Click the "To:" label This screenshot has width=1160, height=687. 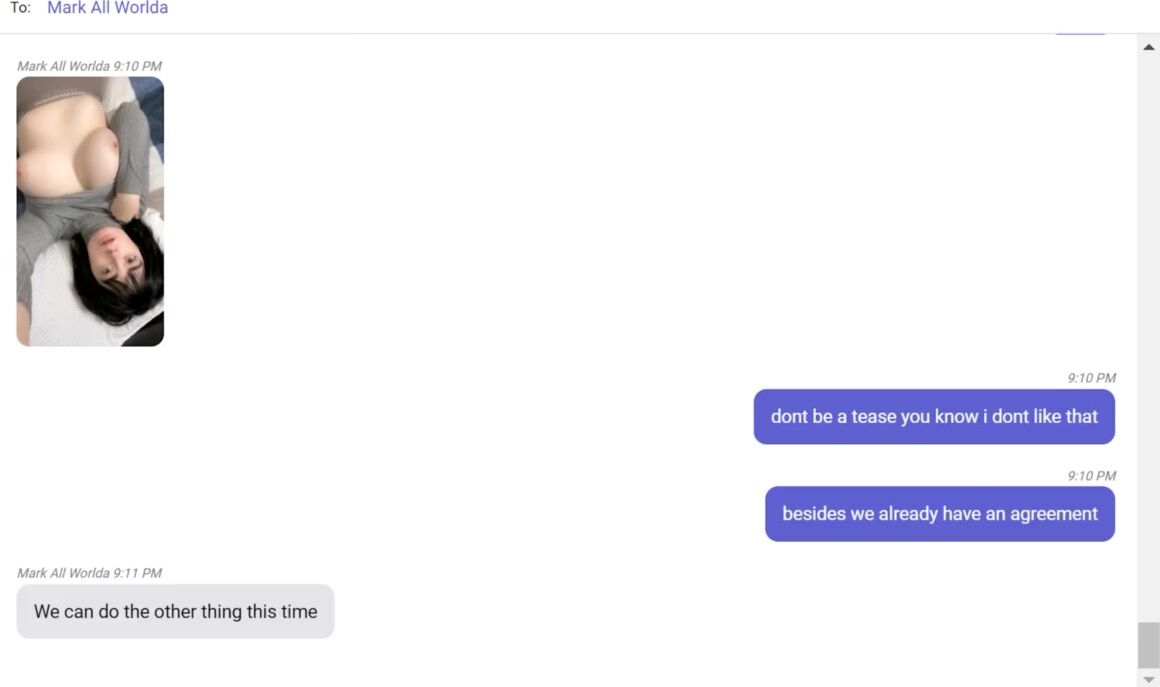pos(20,8)
